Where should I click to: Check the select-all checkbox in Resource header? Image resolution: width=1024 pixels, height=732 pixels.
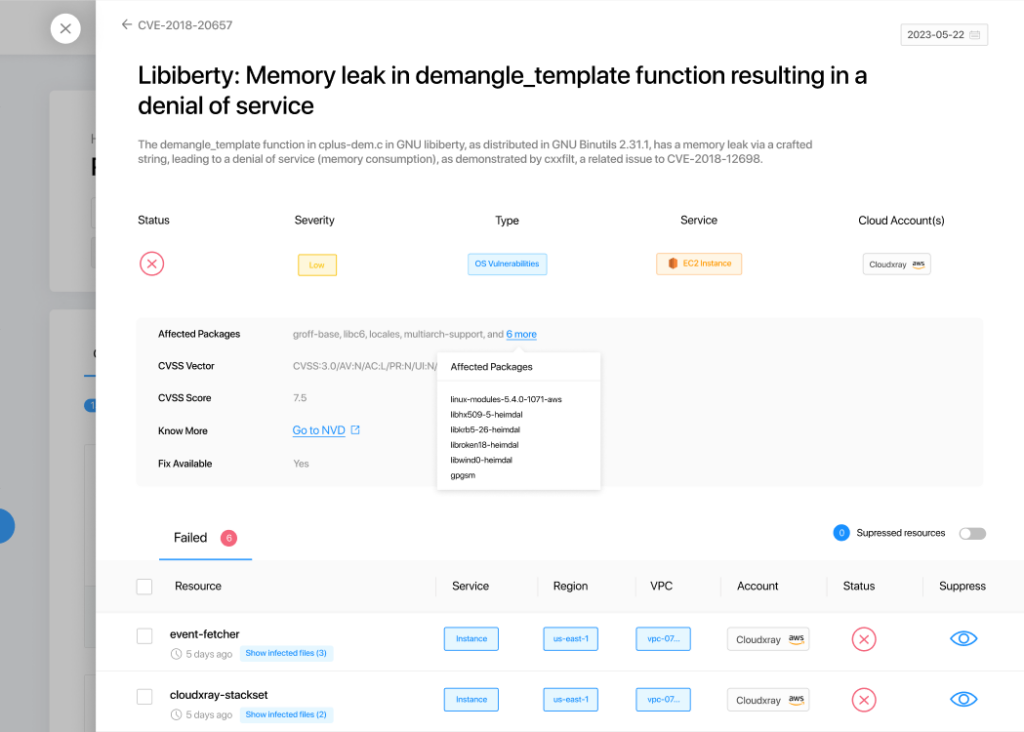[x=145, y=586]
